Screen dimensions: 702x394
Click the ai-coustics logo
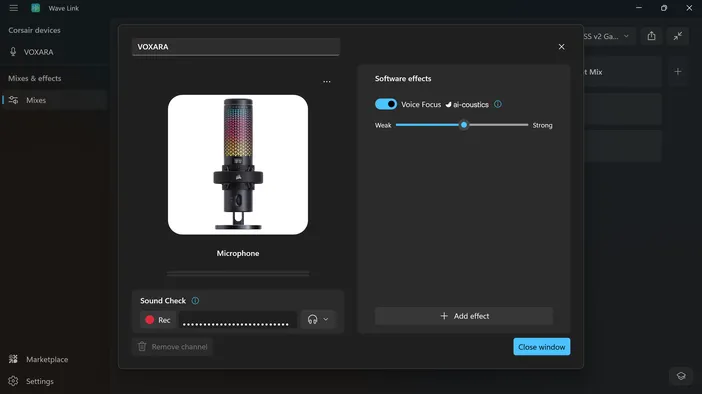point(467,104)
